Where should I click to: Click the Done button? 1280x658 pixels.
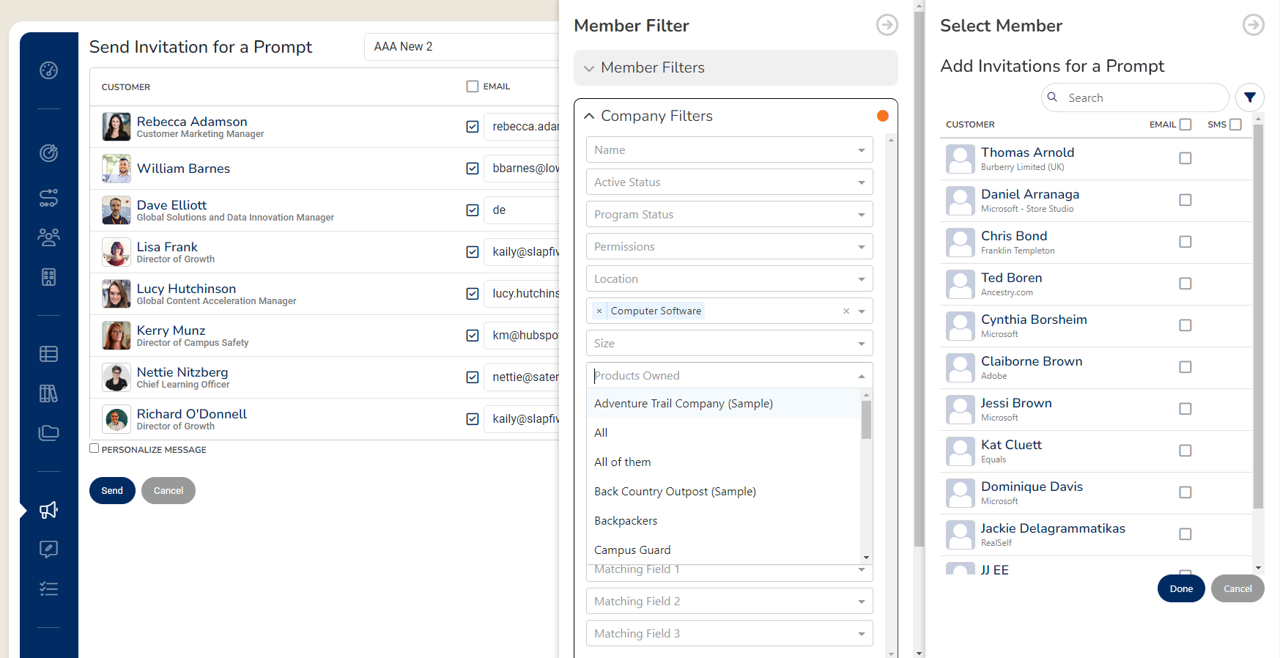1180,588
